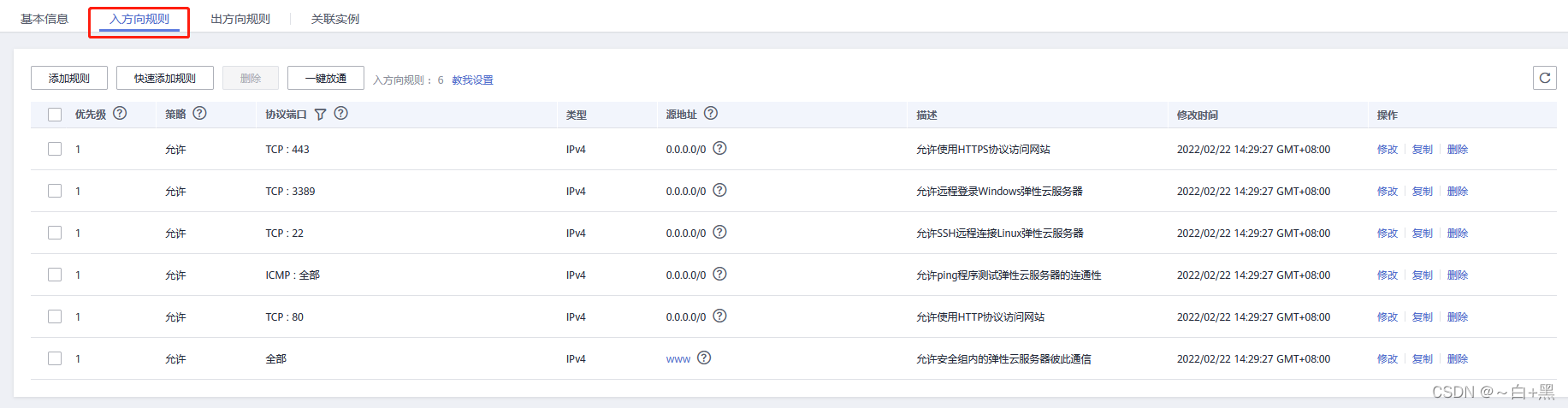
Task: Click the 'TCP : 3389' port cell
Action: (x=290, y=191)
